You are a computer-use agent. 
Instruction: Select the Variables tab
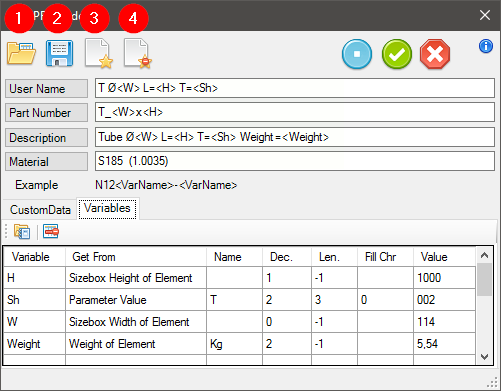(107, 208)
